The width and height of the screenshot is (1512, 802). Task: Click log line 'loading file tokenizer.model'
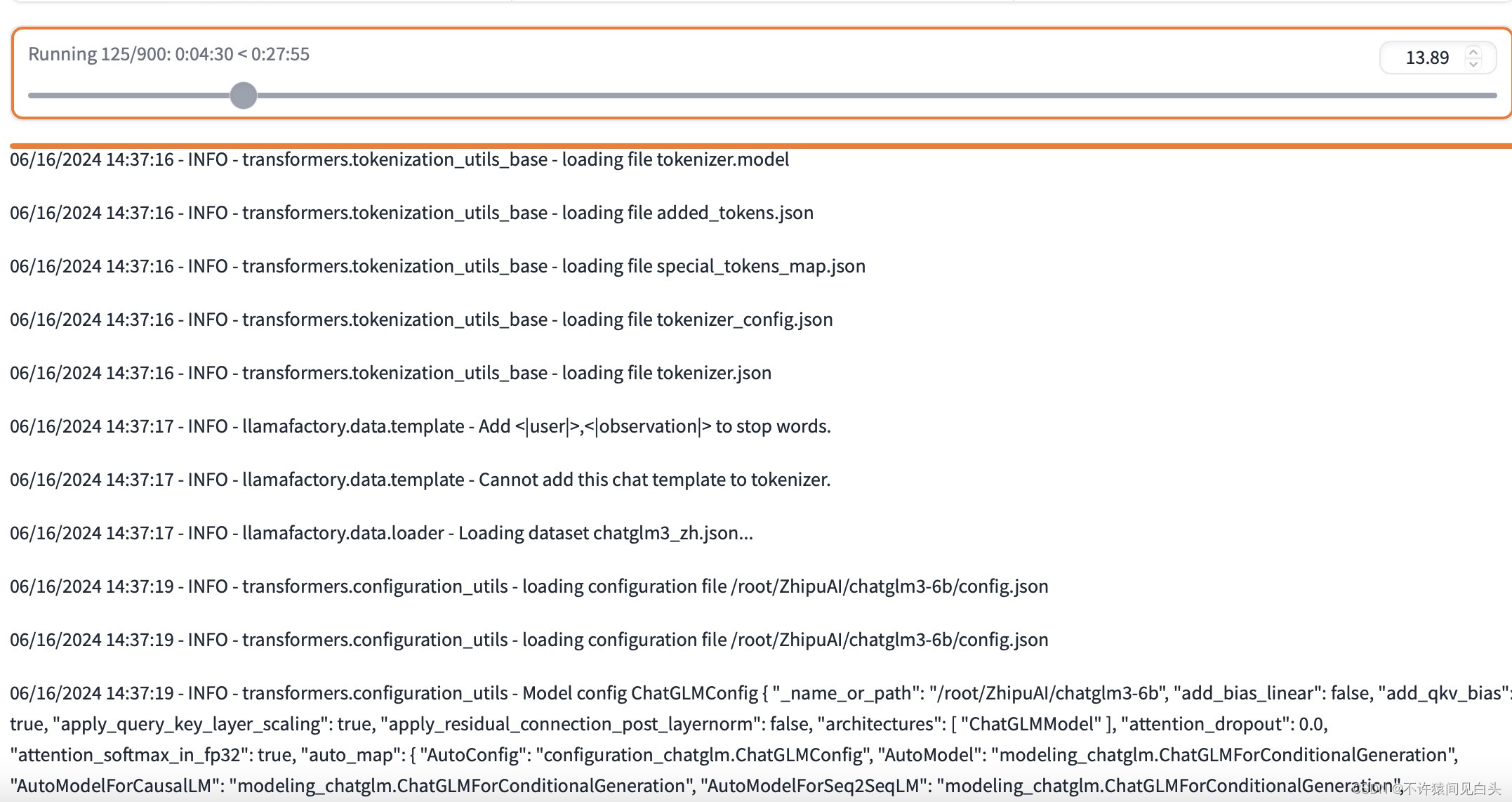point(399,159)
